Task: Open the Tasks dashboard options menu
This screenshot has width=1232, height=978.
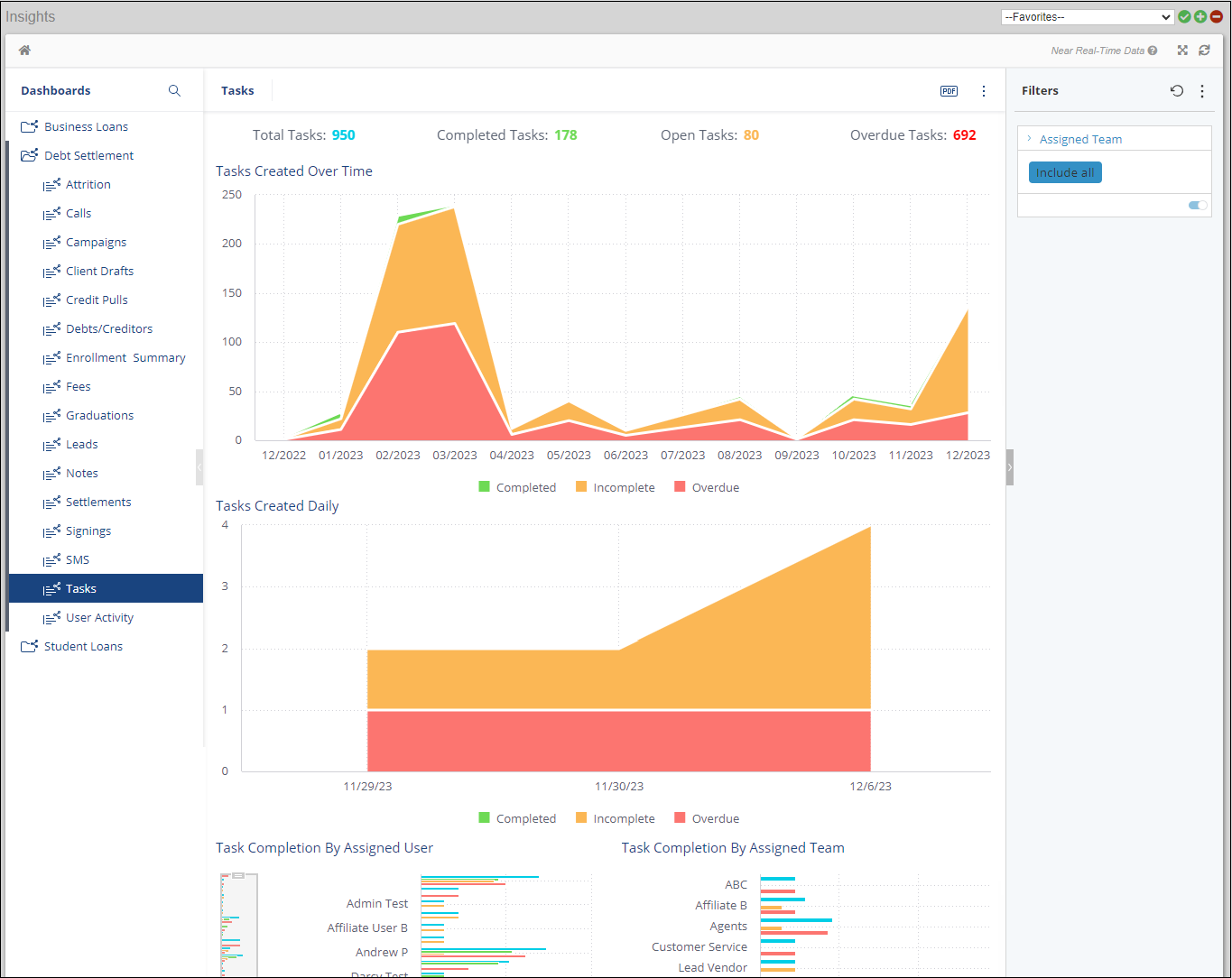Action: 984,91
